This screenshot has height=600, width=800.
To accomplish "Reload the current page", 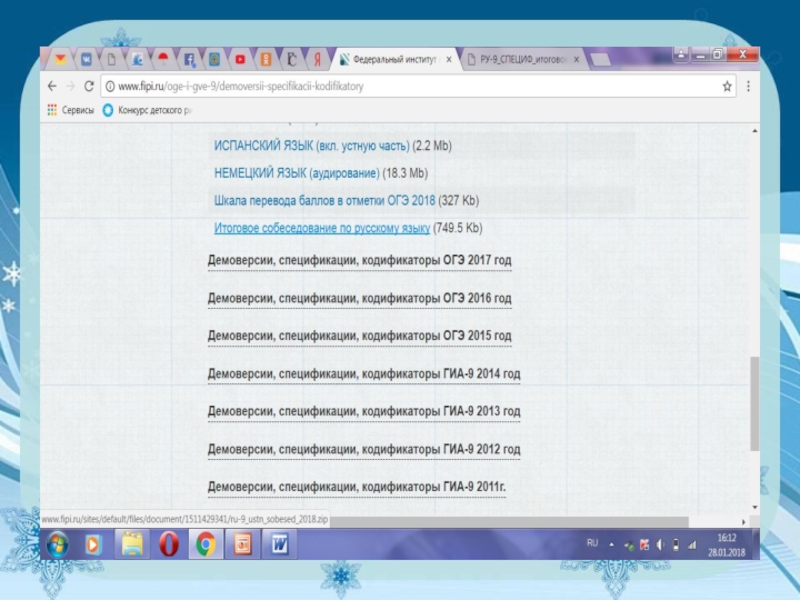I will (x=89, y=86).
